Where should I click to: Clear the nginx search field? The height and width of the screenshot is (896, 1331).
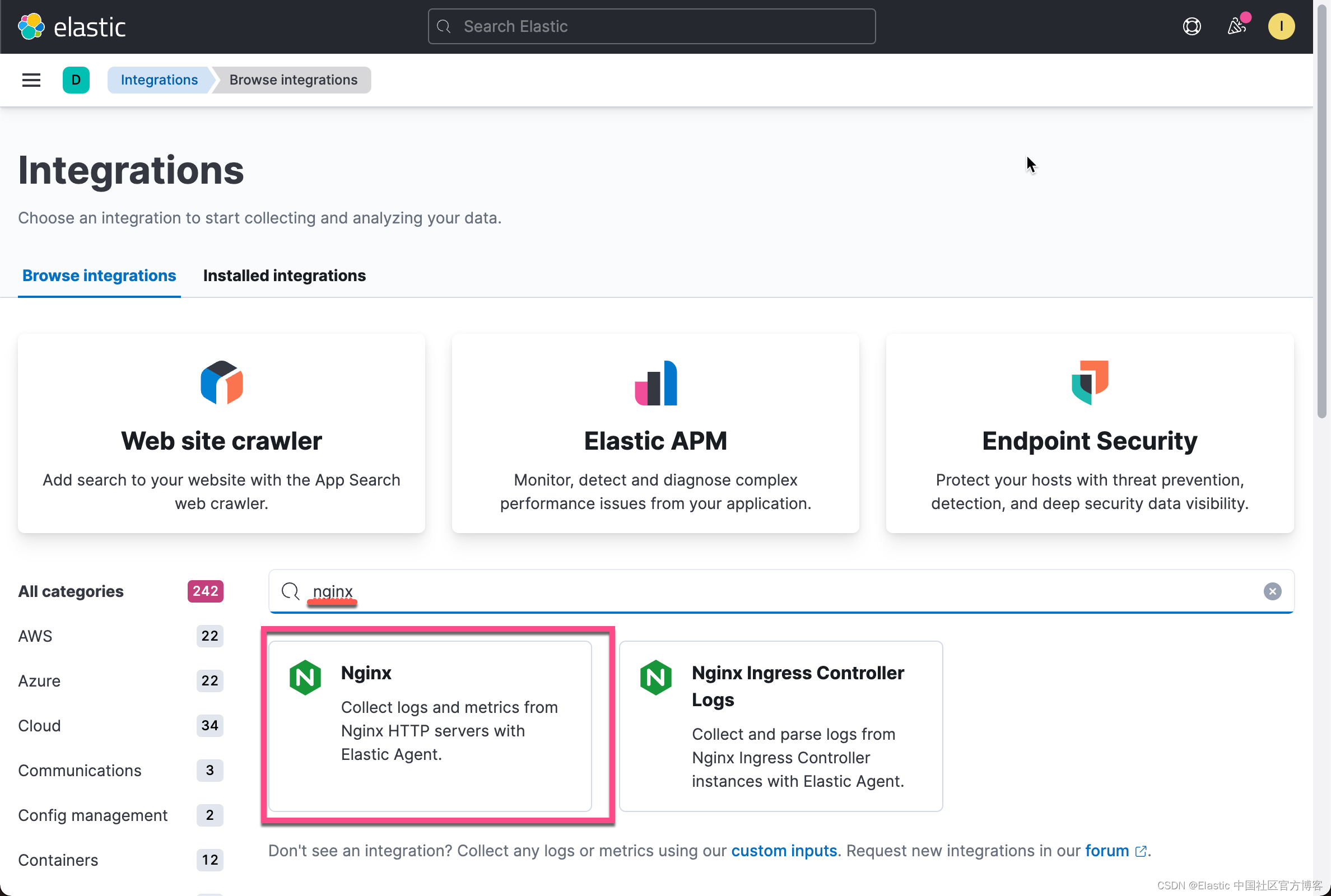[x=1272, y=591]
